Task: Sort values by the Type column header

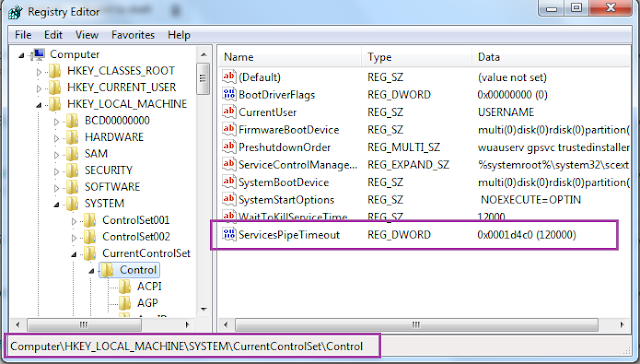Action: coord(416,57)
